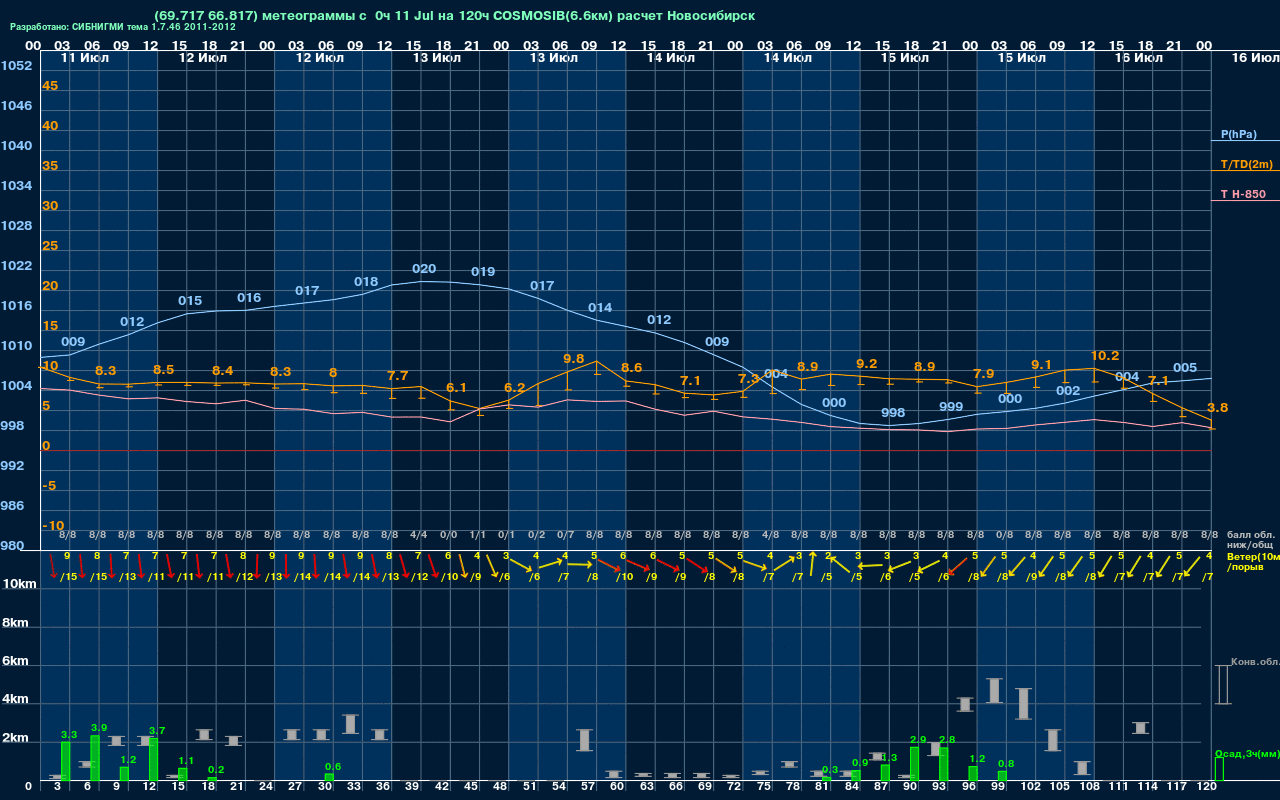This screenshot has width=1280, height=800.
Task: Click the СИБНИГМИ developer credit line
Action: (123, 27)
